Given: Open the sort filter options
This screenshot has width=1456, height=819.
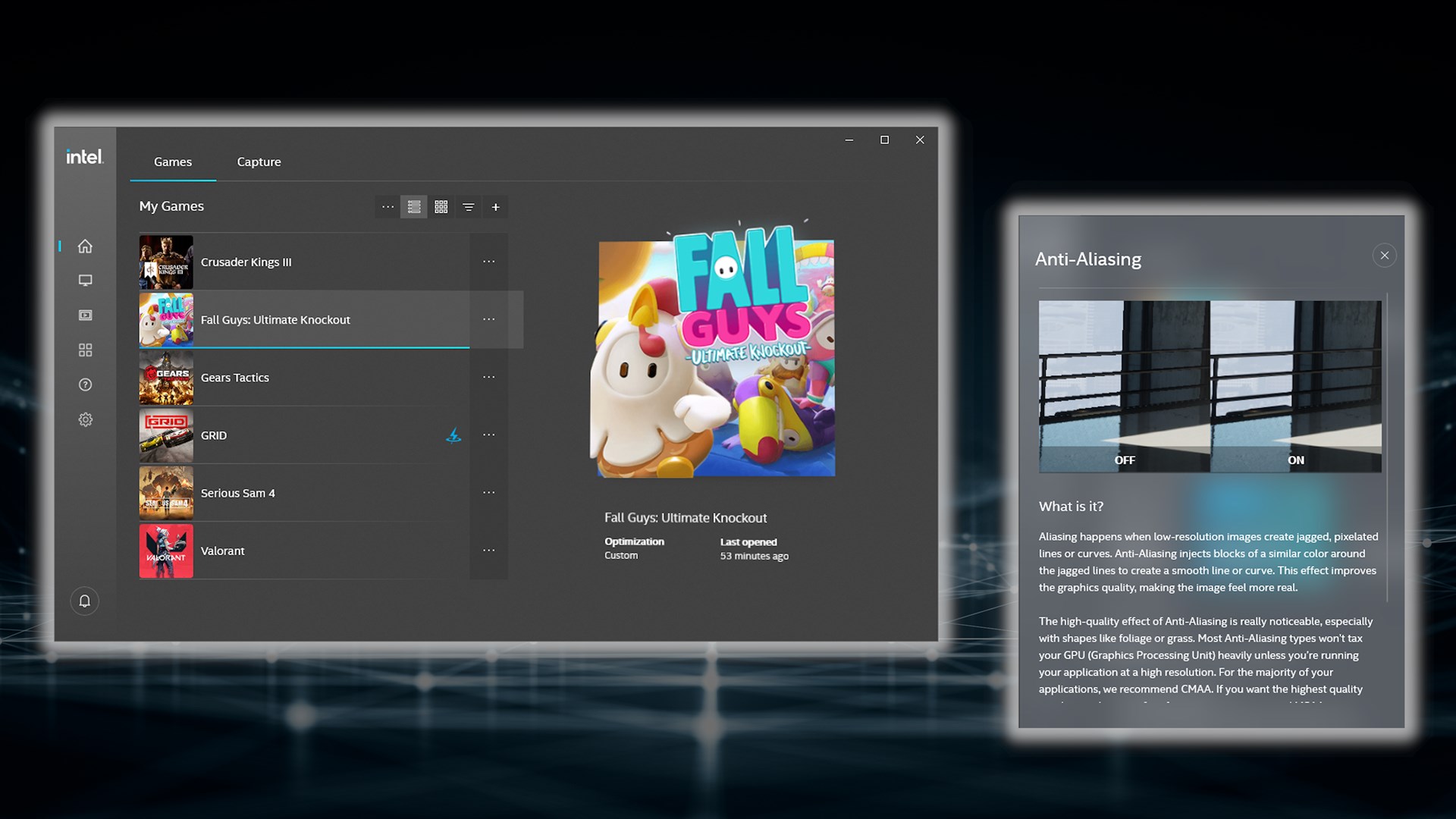Looking at the screenshot, I should (x=469, y=207).
